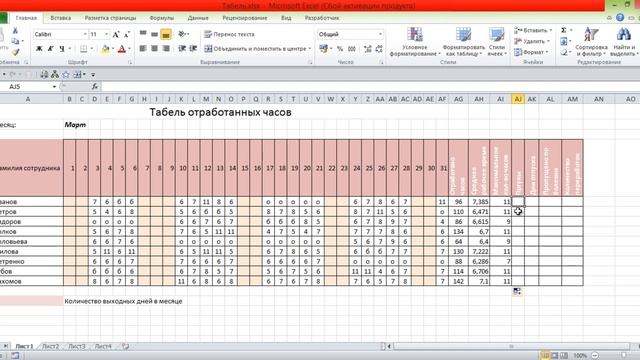
Task: Open Сортировка и фильтр menu
Action: click(591, 42)
